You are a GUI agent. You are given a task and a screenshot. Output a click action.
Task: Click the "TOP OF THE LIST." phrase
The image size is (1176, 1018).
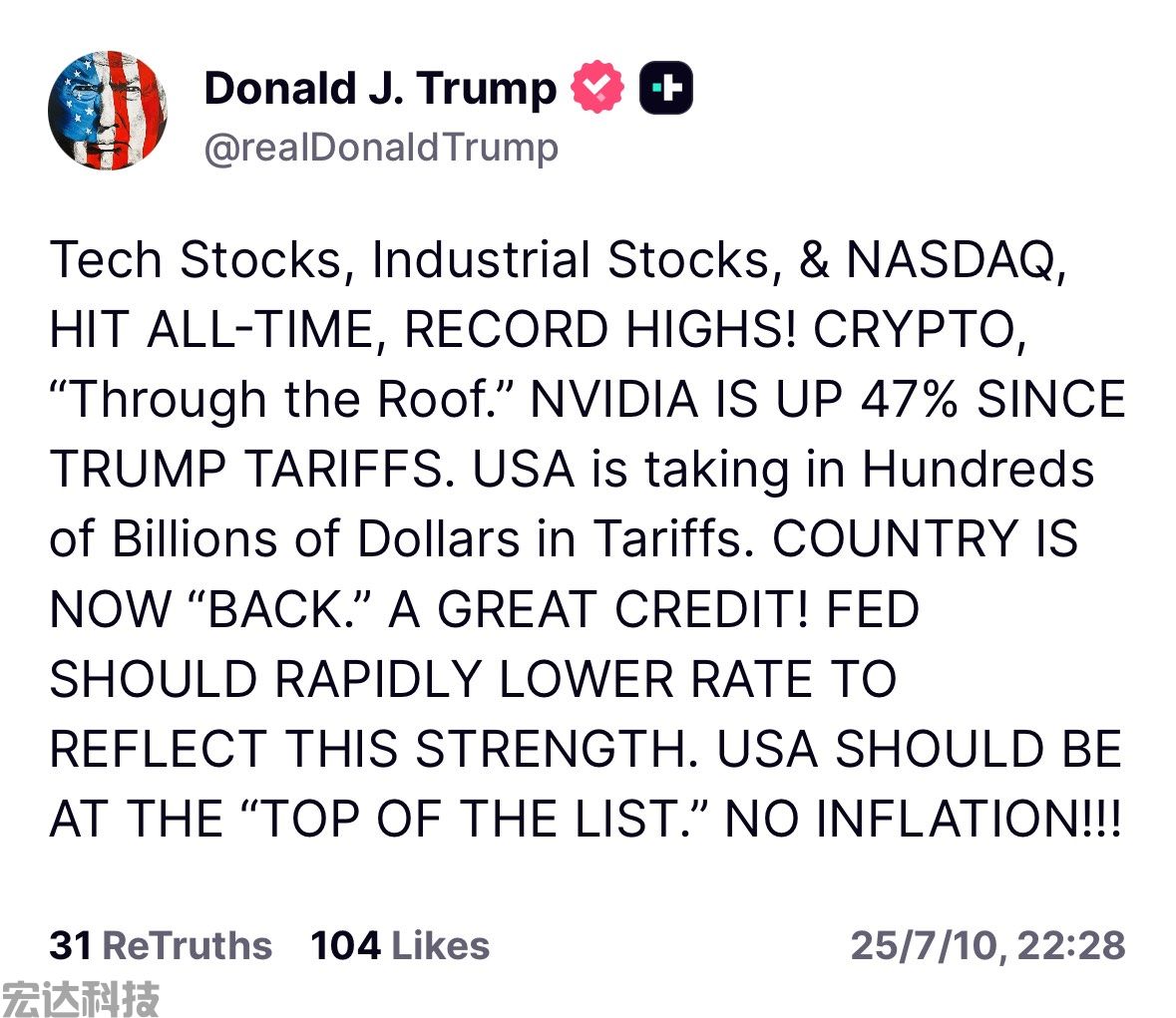tap(475, 818)
